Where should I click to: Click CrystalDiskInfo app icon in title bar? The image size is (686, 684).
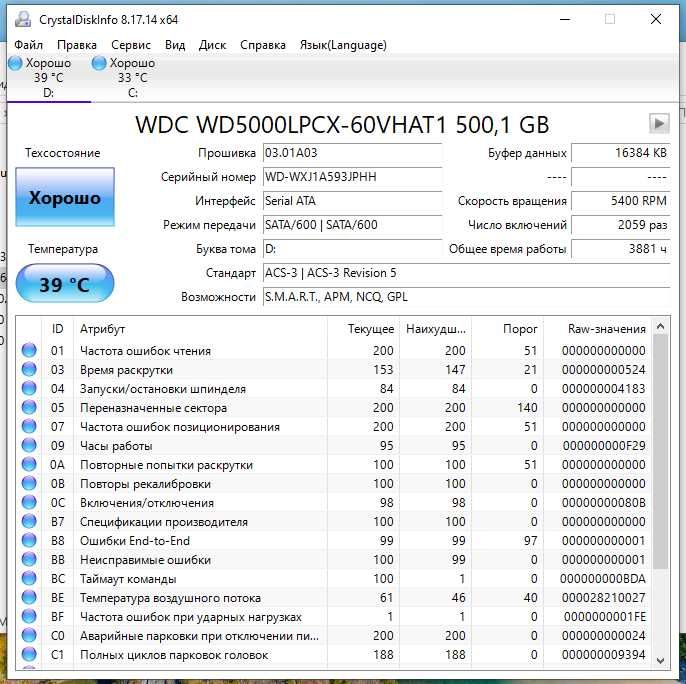(x=23, y=19)
